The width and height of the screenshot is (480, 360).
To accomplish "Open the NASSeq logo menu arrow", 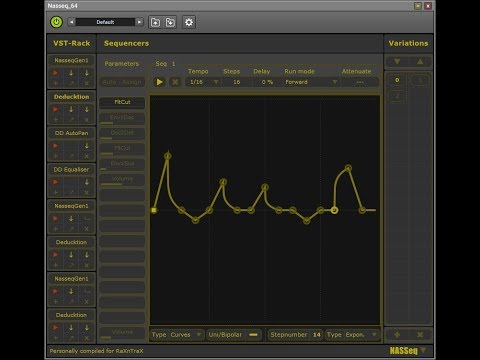I will pyautogui.click(x=423, y=350).
